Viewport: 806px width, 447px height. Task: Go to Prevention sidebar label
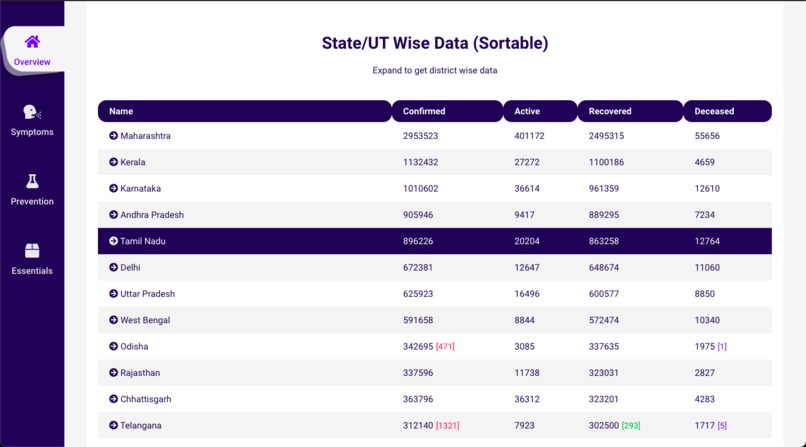(32, 201)
